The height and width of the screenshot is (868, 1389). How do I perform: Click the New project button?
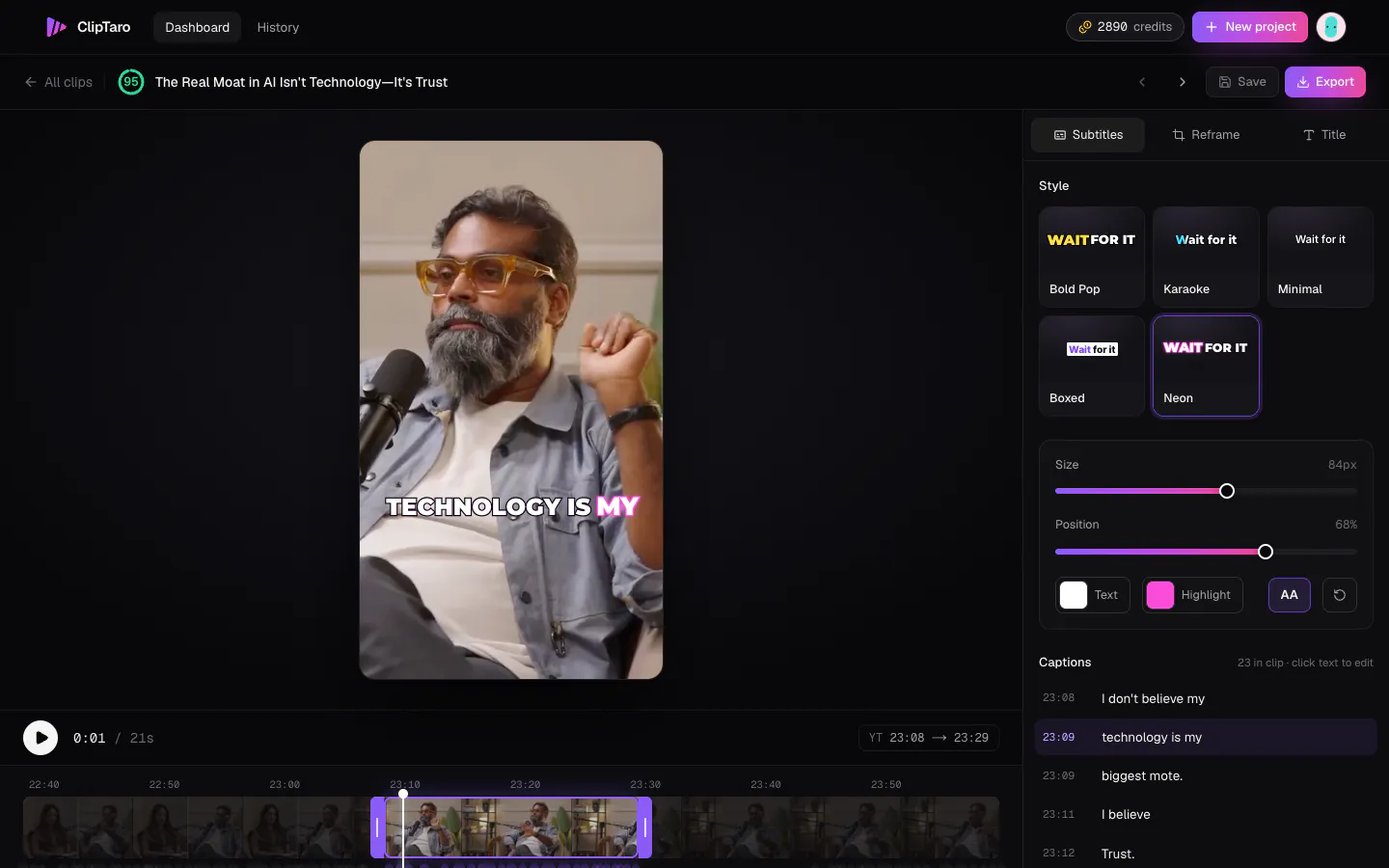click(1250, 27)
